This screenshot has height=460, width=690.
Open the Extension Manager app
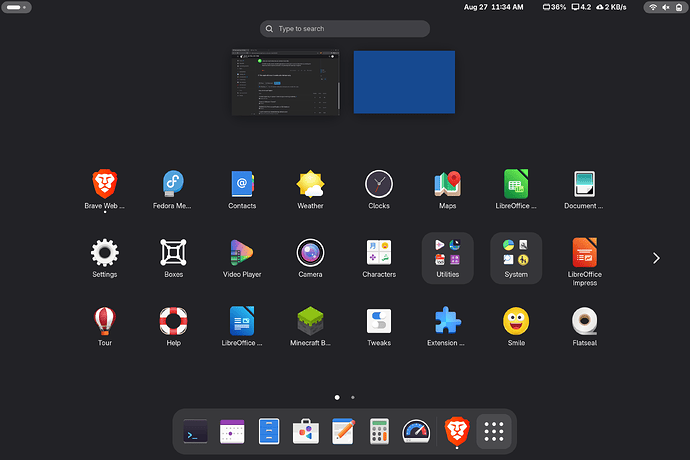[x=448, y=327]
